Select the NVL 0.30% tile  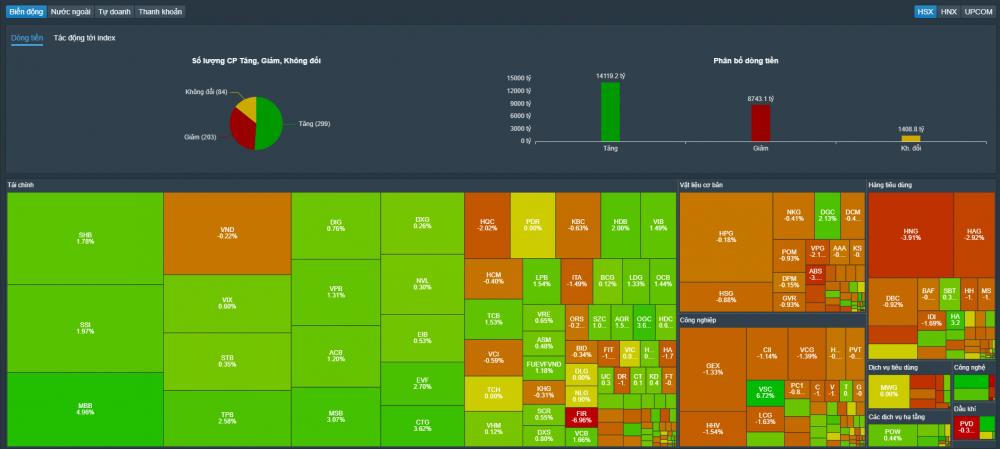pos(422,284)
